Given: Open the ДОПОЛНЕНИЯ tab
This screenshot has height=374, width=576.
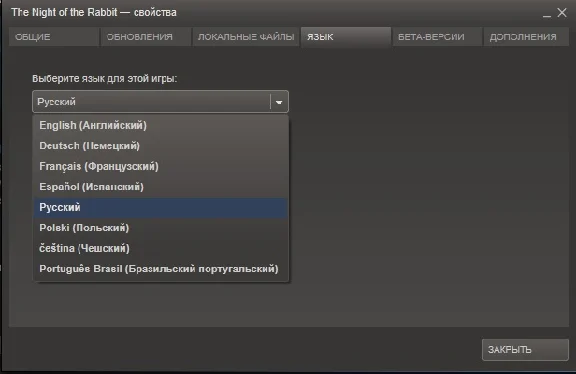Looking at the screenshot, I should click(526, 37).
